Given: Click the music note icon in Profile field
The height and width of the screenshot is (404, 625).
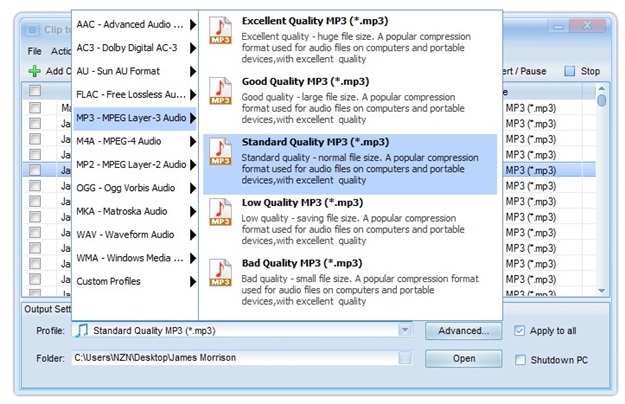Looking at the screenshot, I should point(82,331).
